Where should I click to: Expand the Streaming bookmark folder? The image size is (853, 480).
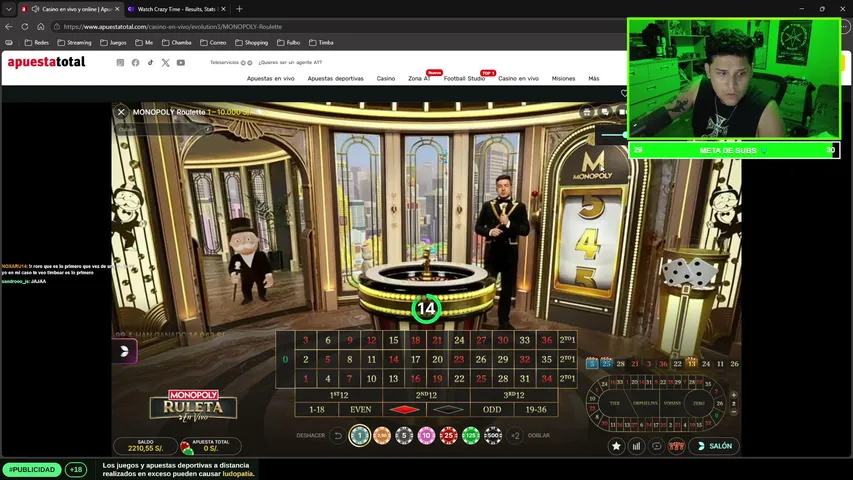pyautogui.click(x=75, y=42)
